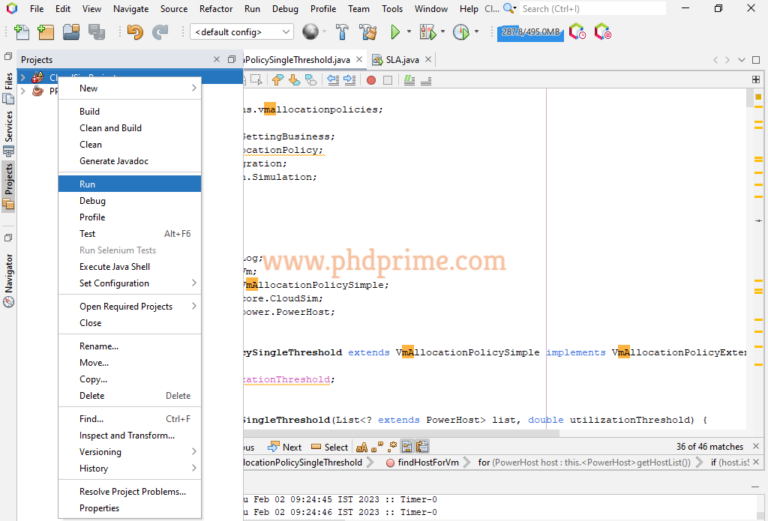Choose Clean and Build in context menu
The image size is (768, 521).
[x=110, y=128]
